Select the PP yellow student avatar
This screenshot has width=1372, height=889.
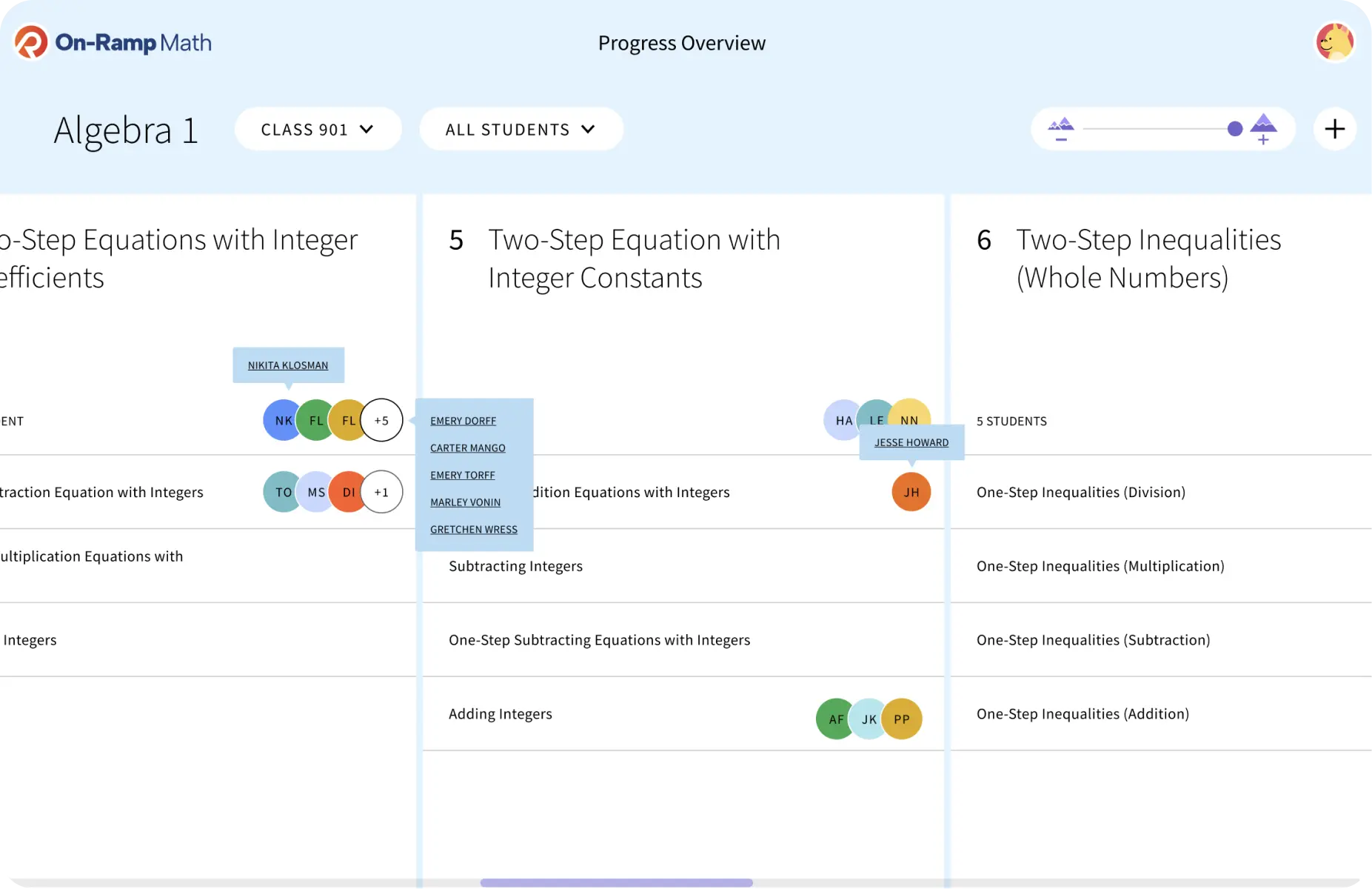902,719
